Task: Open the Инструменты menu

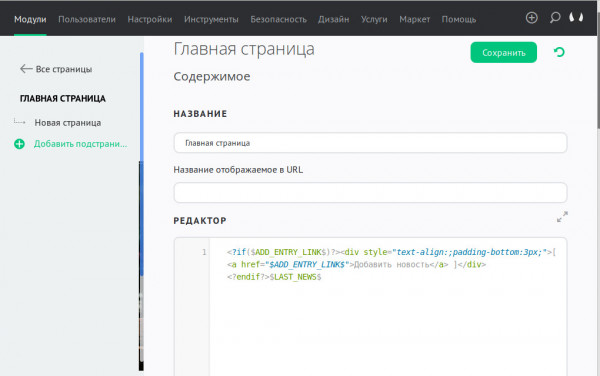Action: pos(211,19)
